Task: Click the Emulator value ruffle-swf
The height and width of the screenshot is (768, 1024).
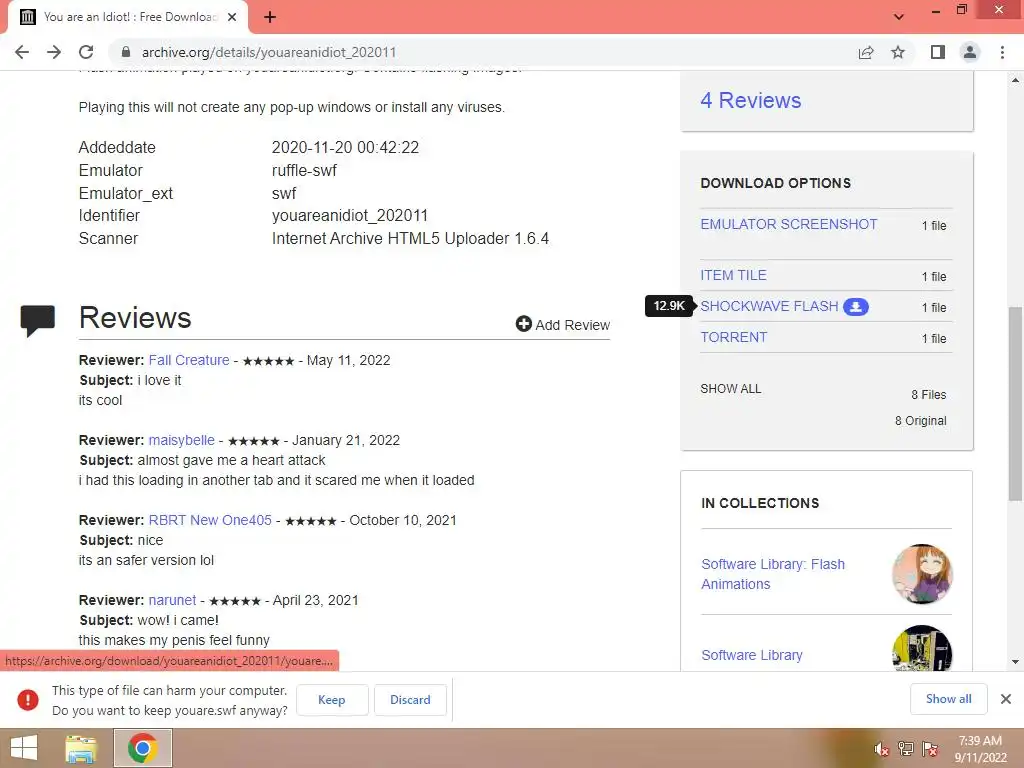Action: coord(304,170)
